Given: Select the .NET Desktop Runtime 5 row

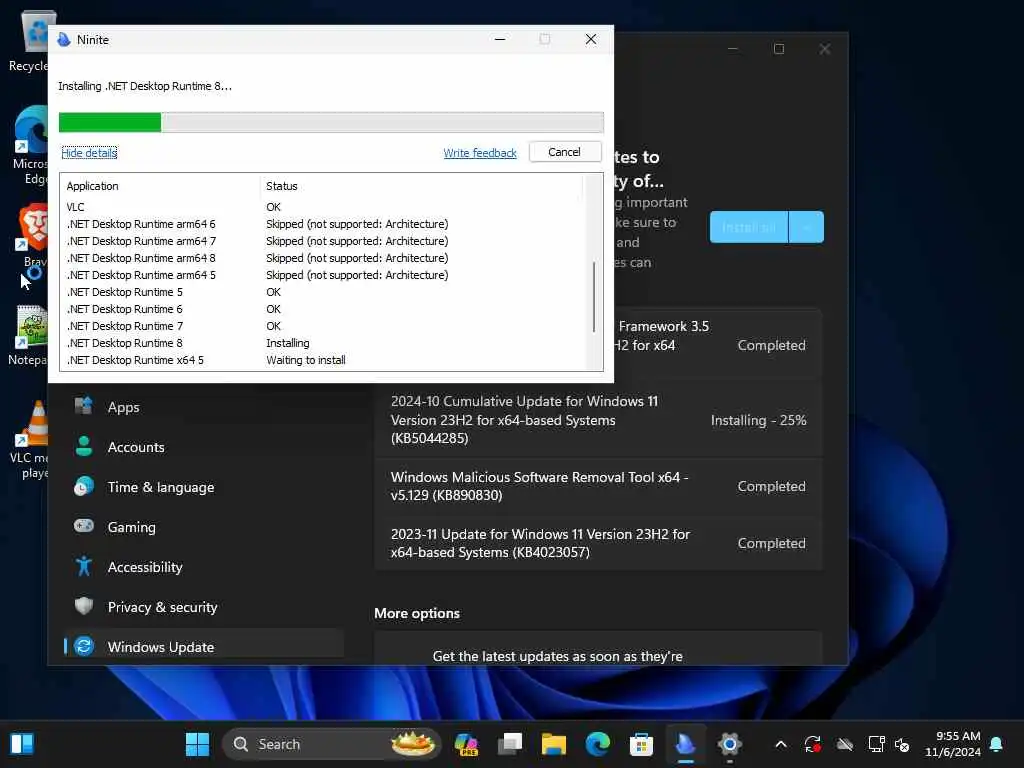Looking at the screenshot, I should pyautogui.click(x=323, y=292).
